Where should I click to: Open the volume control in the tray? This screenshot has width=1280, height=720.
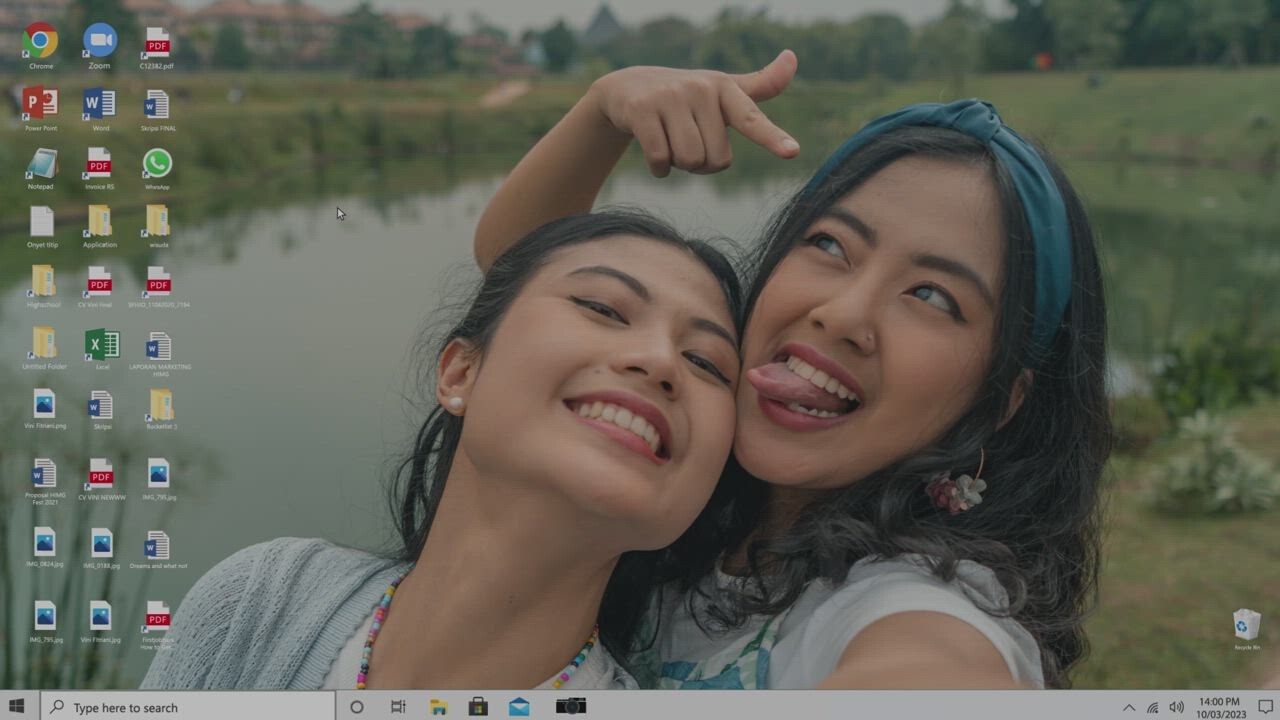point(1177,708)
